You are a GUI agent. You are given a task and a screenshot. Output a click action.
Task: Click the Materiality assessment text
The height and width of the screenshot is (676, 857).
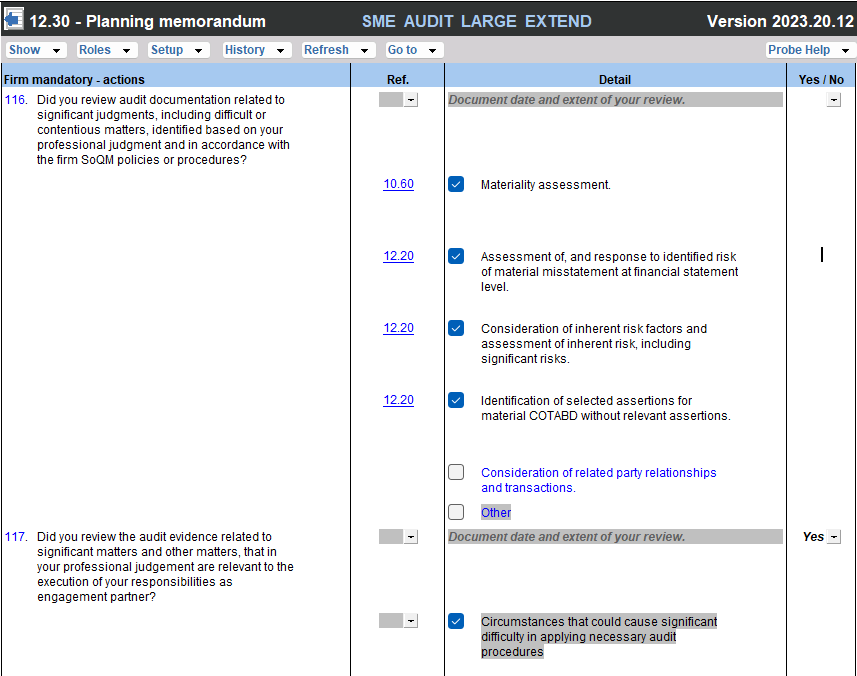(545, 185)
